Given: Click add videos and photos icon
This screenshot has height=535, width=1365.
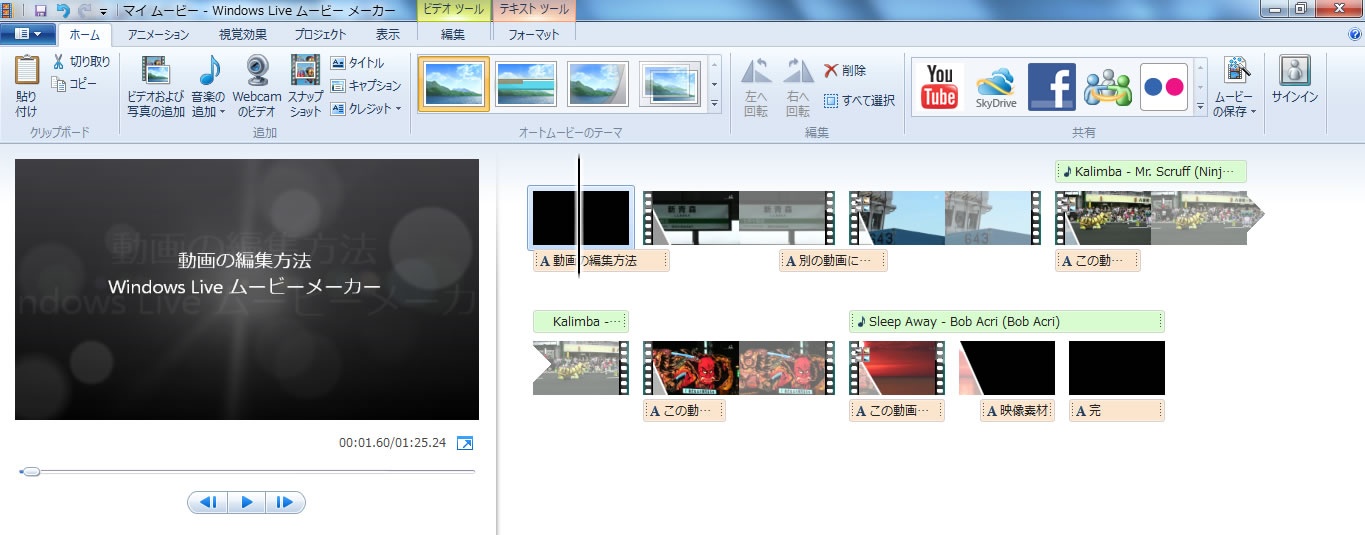Looking at the screenshot, I should [x=155, y=73].
